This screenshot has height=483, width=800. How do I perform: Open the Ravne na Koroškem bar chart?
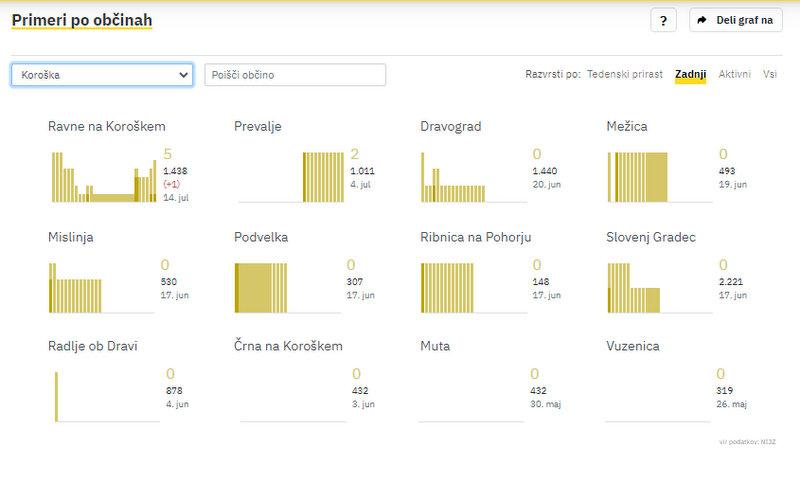(103, 177)
